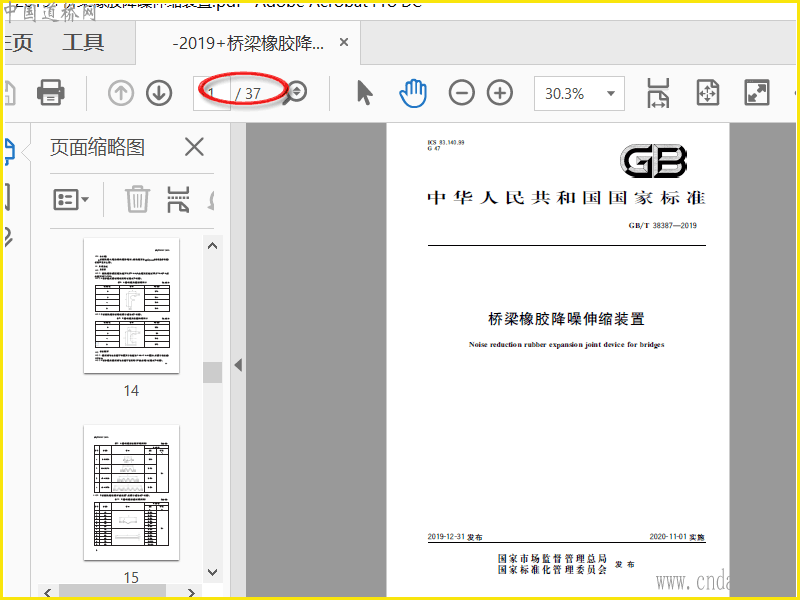Click the delete pages trash icon
The height and width of the screenshot is (600, 800).
coord(138,199)
